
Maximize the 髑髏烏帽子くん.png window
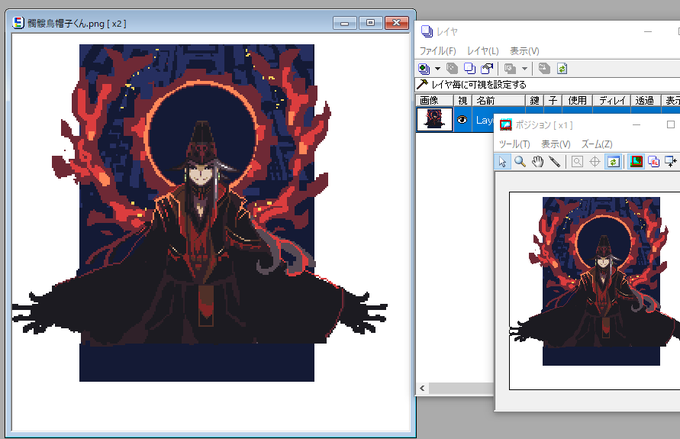coord(370,23)
